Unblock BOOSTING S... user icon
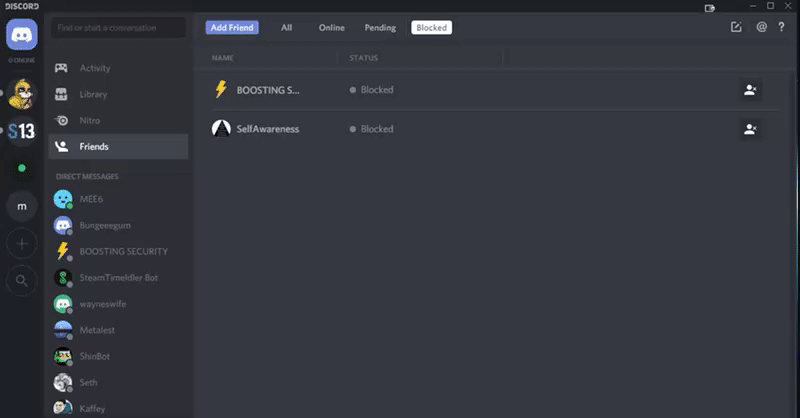This screenshot has width=800, height=418. pos(750,90)
